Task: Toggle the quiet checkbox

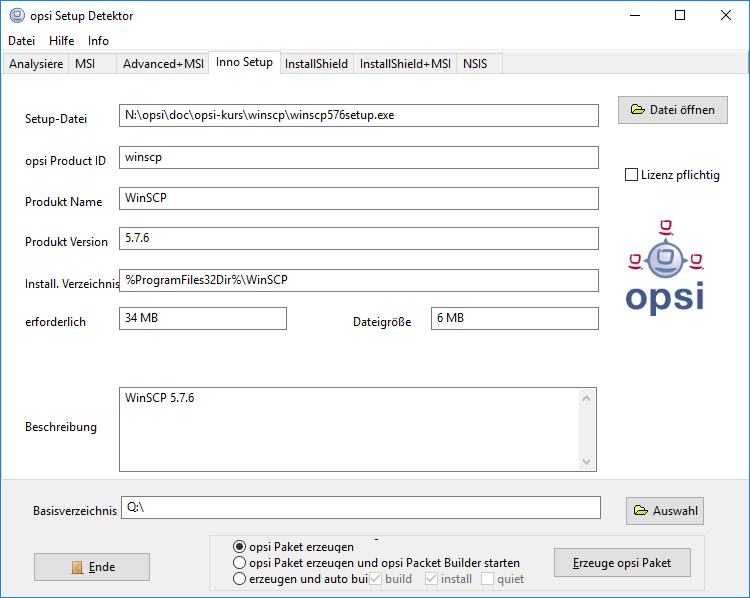Action: [487, 578]
